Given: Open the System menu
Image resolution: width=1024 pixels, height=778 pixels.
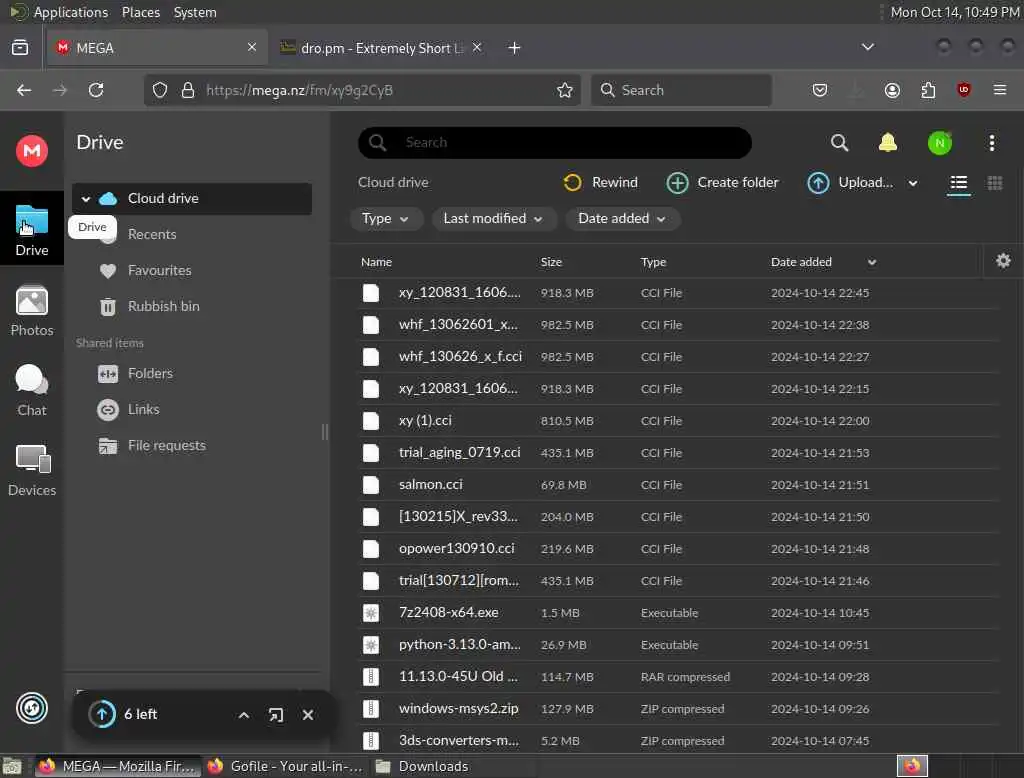Looking at the screenshot, I should tap(195, 12).
